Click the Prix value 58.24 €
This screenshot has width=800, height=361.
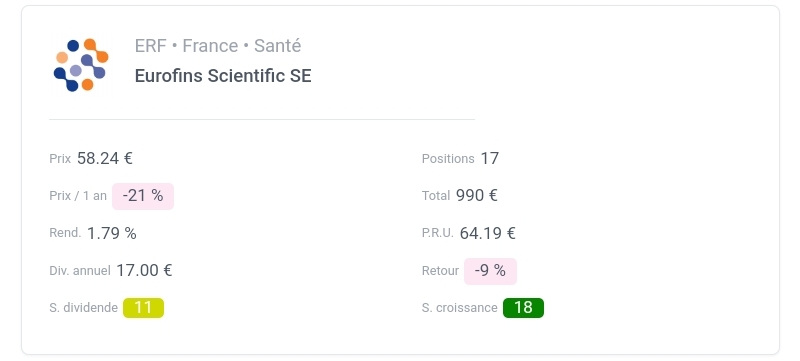pos(105,159)
